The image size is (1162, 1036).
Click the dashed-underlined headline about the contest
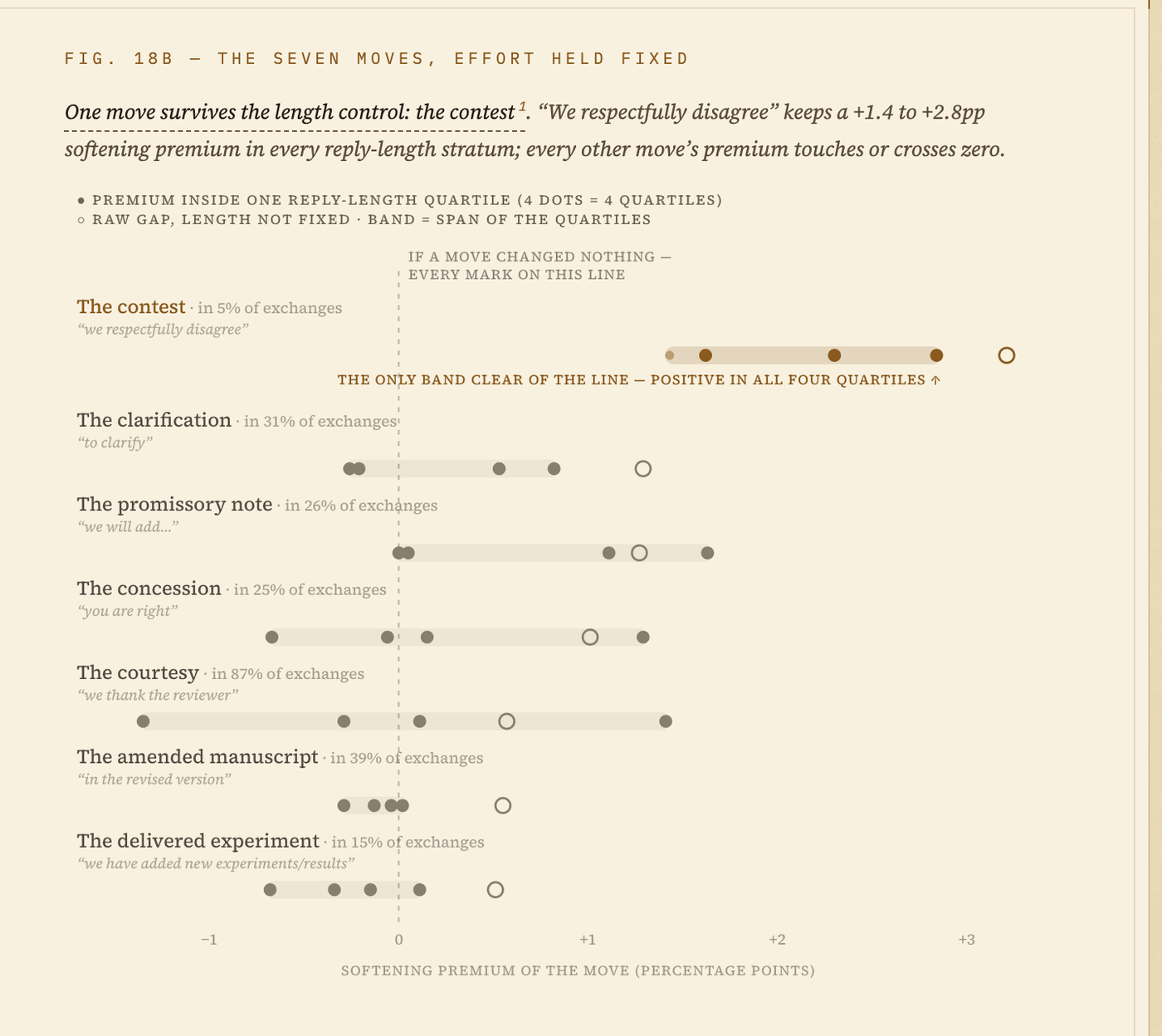coord(295,113)
